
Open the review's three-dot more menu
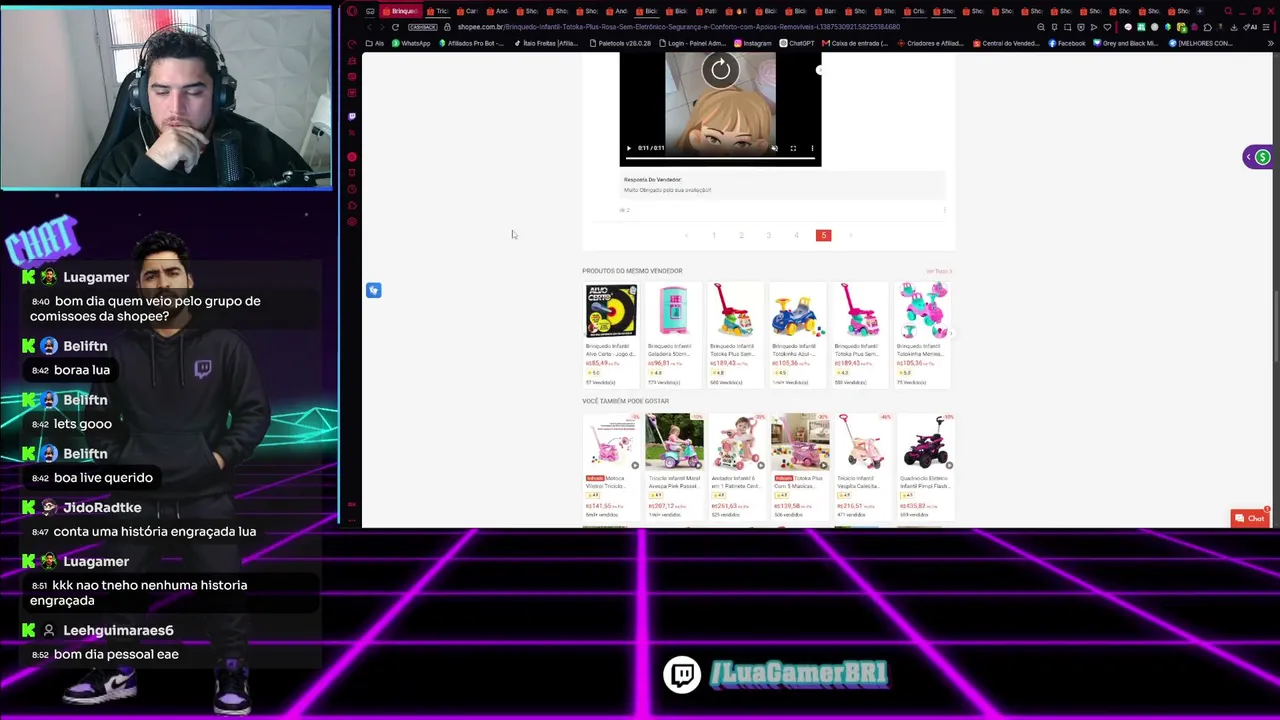pyautogui.click(x=944, y=210)
